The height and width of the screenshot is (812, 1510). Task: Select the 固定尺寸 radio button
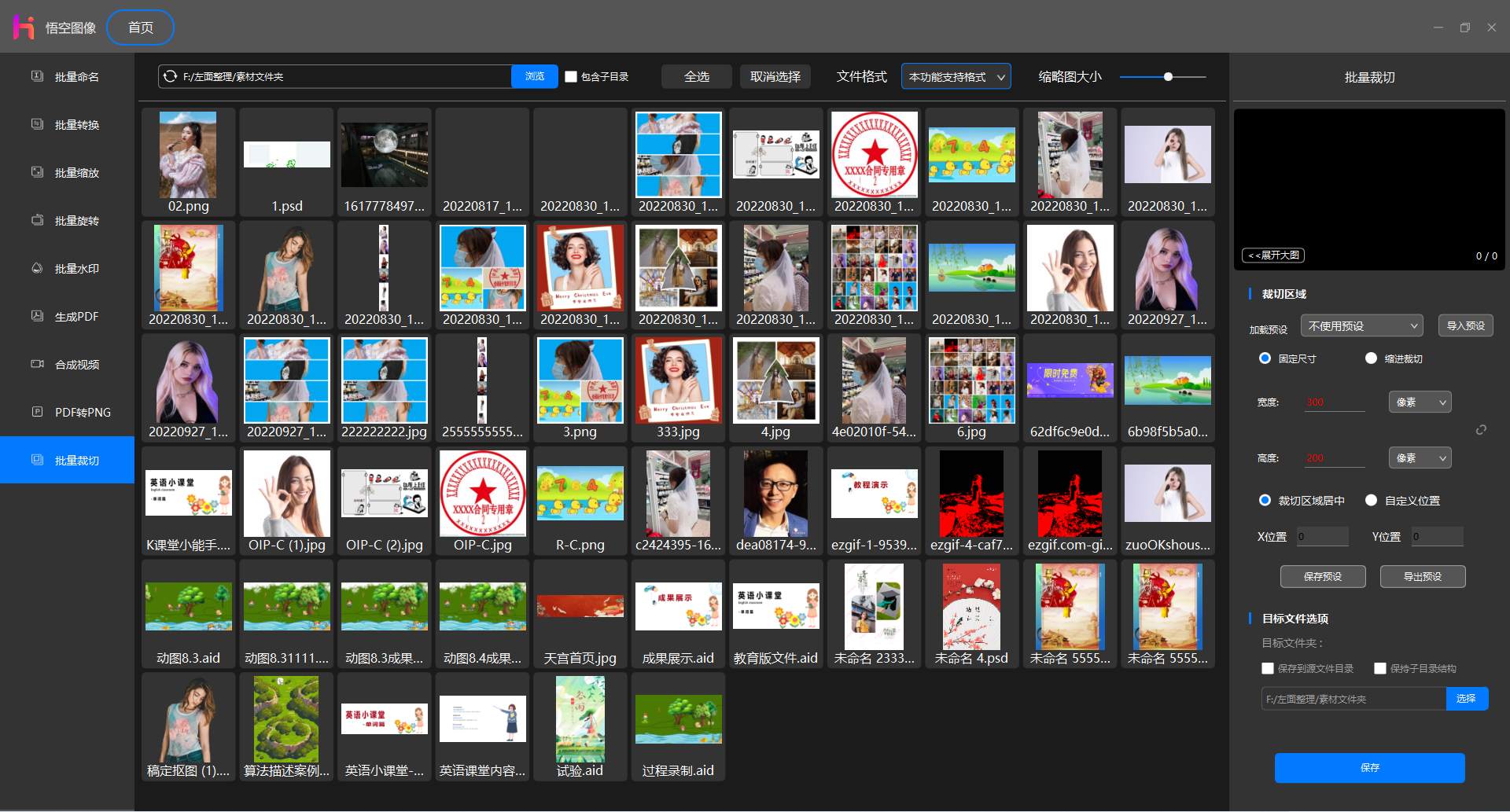(1265, 358)
